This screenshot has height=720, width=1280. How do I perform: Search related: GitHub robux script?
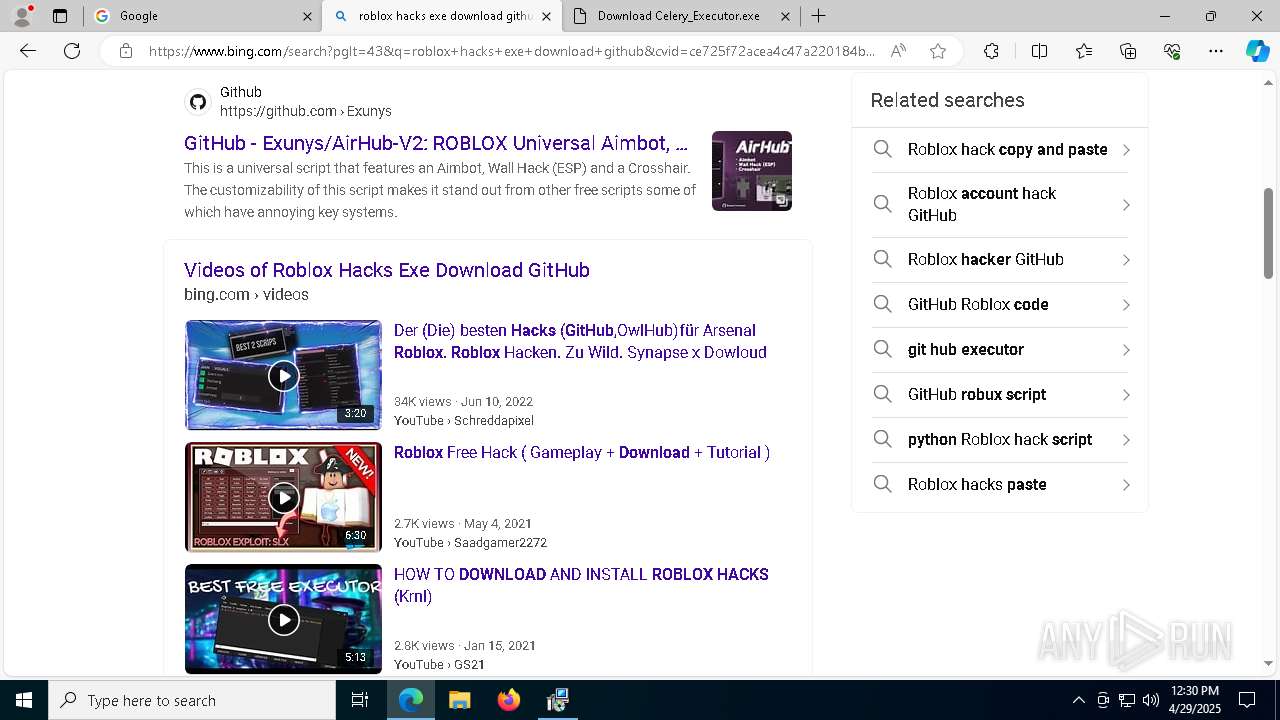point(1000,394)
